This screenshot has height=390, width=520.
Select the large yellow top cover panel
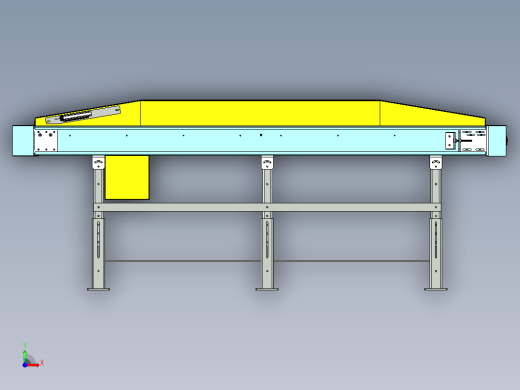click(x=260, y=113)
